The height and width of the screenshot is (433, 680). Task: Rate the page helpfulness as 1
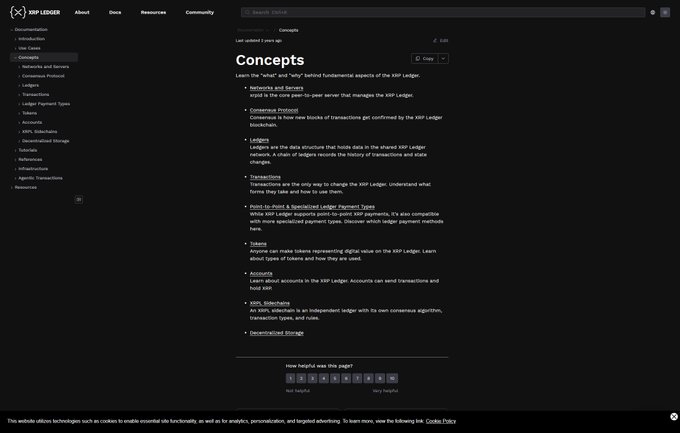290,378
